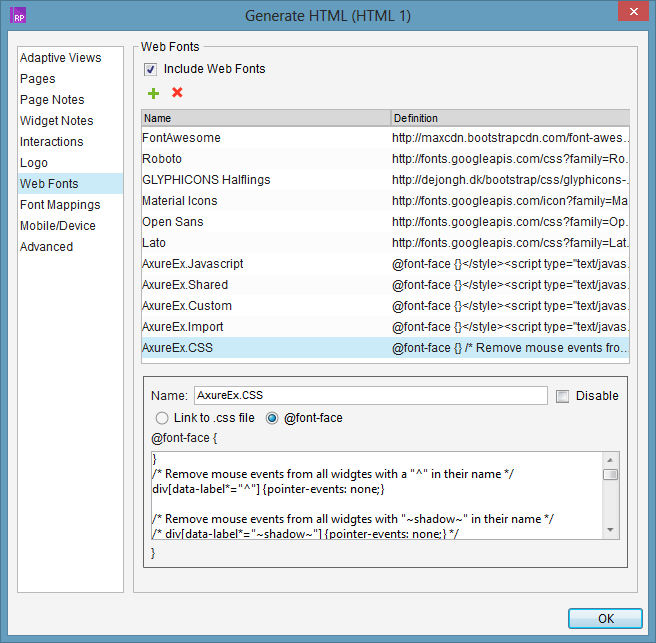Screen dimensions: 656x643
Task: Sort by the Definition column header
Action: pos(508,118)
